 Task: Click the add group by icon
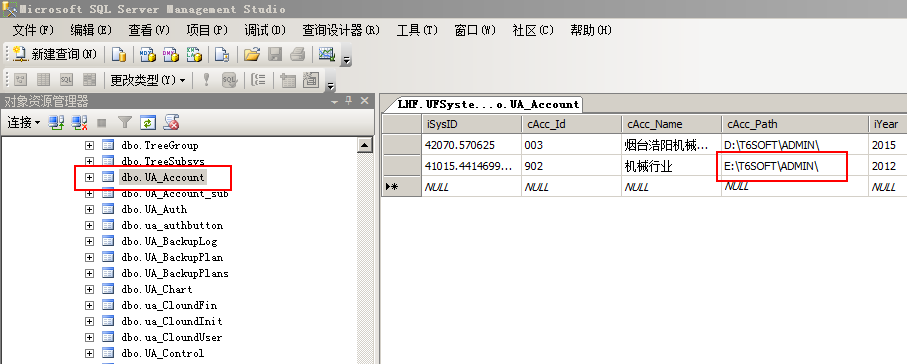point(259,80)
